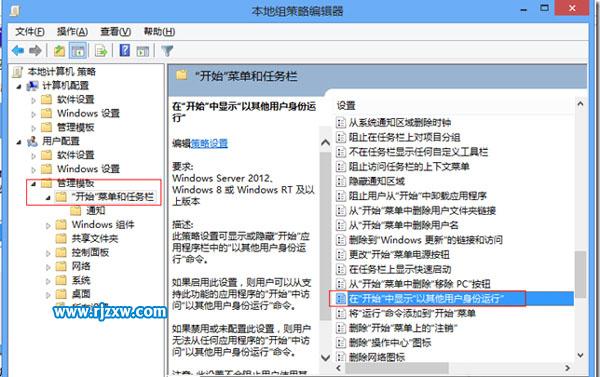Select policy 将"运行"命令添加到"开始"菜单
This screenshot has width=600, height=377.
coord(412,313)
